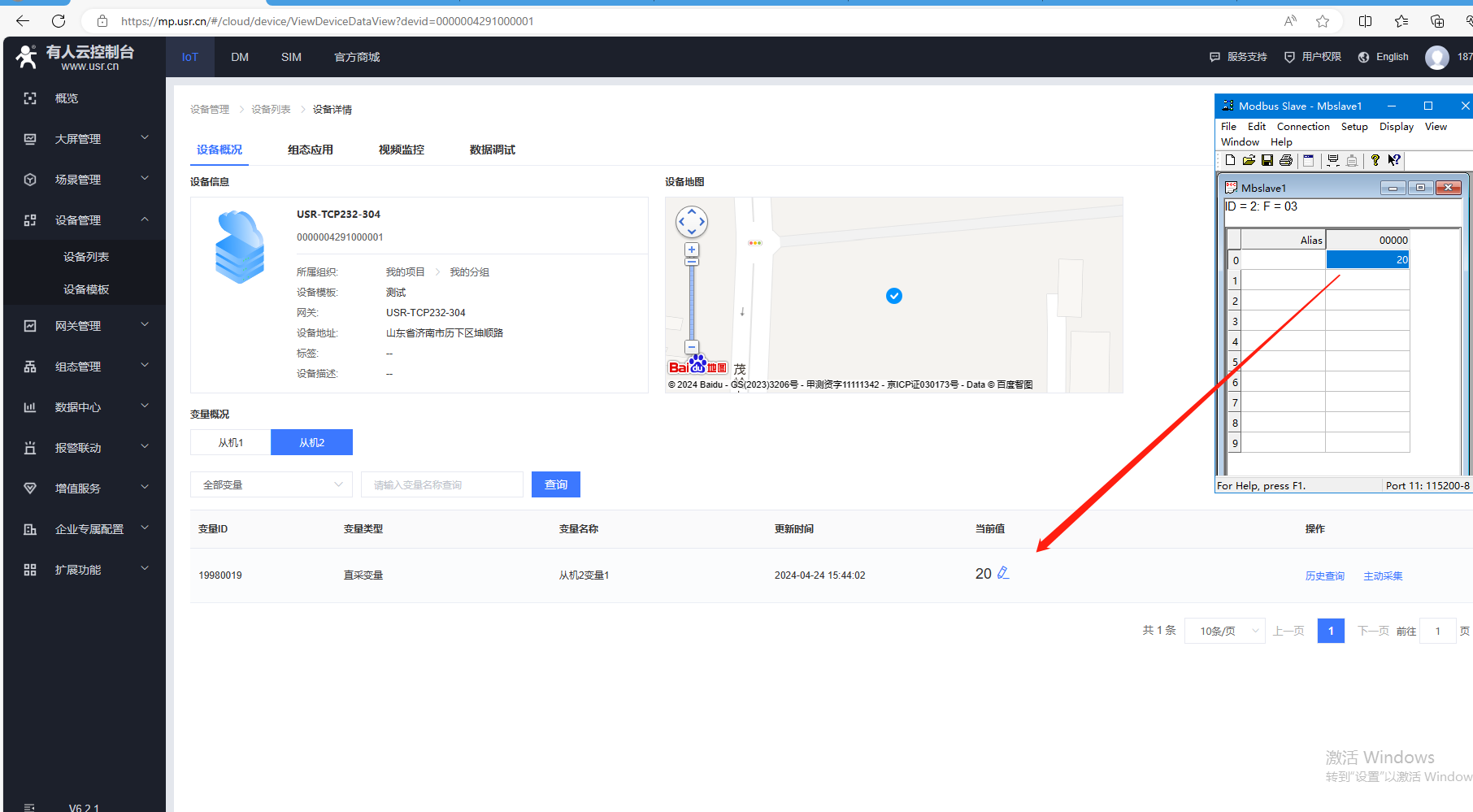Expand 场景管理 sidebar menu
Screen dimensions: 1473x812
(85, 180)
